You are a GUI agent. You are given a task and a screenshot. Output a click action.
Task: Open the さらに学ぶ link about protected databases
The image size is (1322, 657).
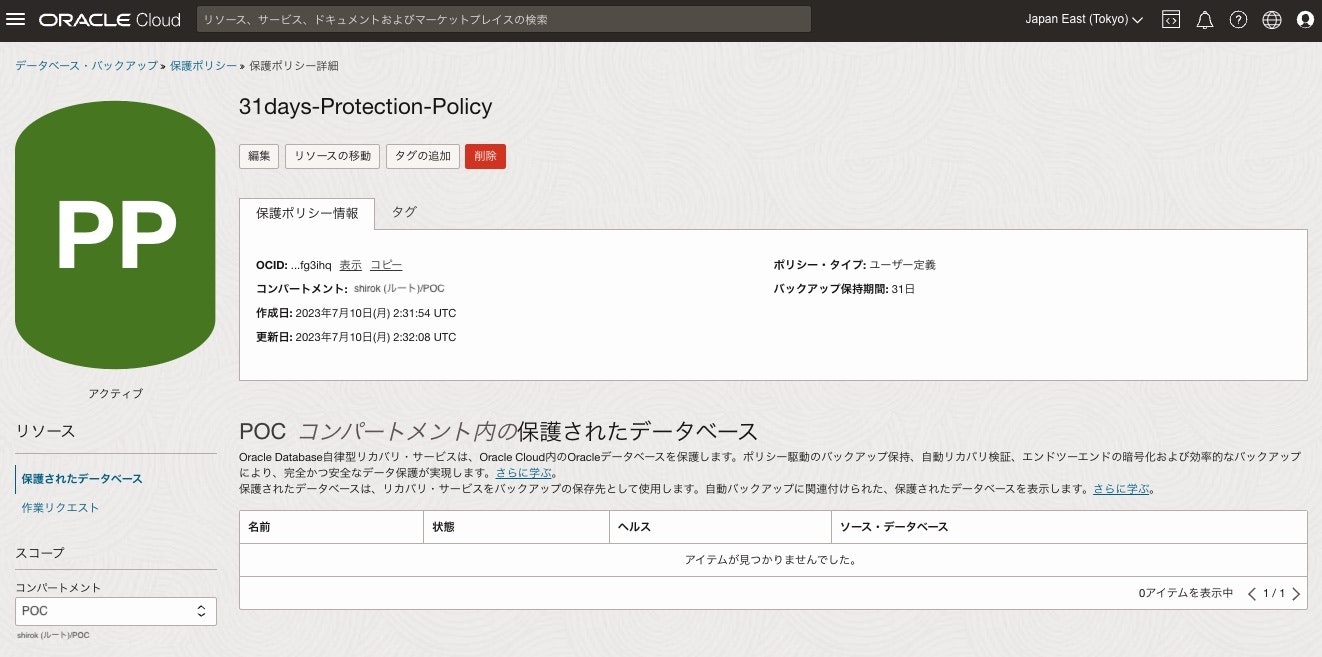(1120, 489)
